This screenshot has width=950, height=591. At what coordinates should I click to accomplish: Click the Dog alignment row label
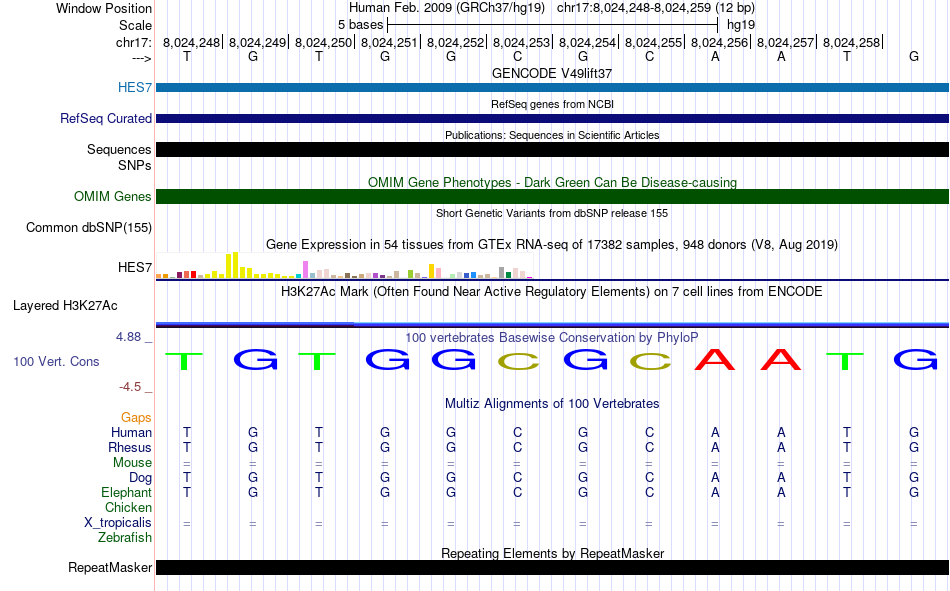coord(140,478)
